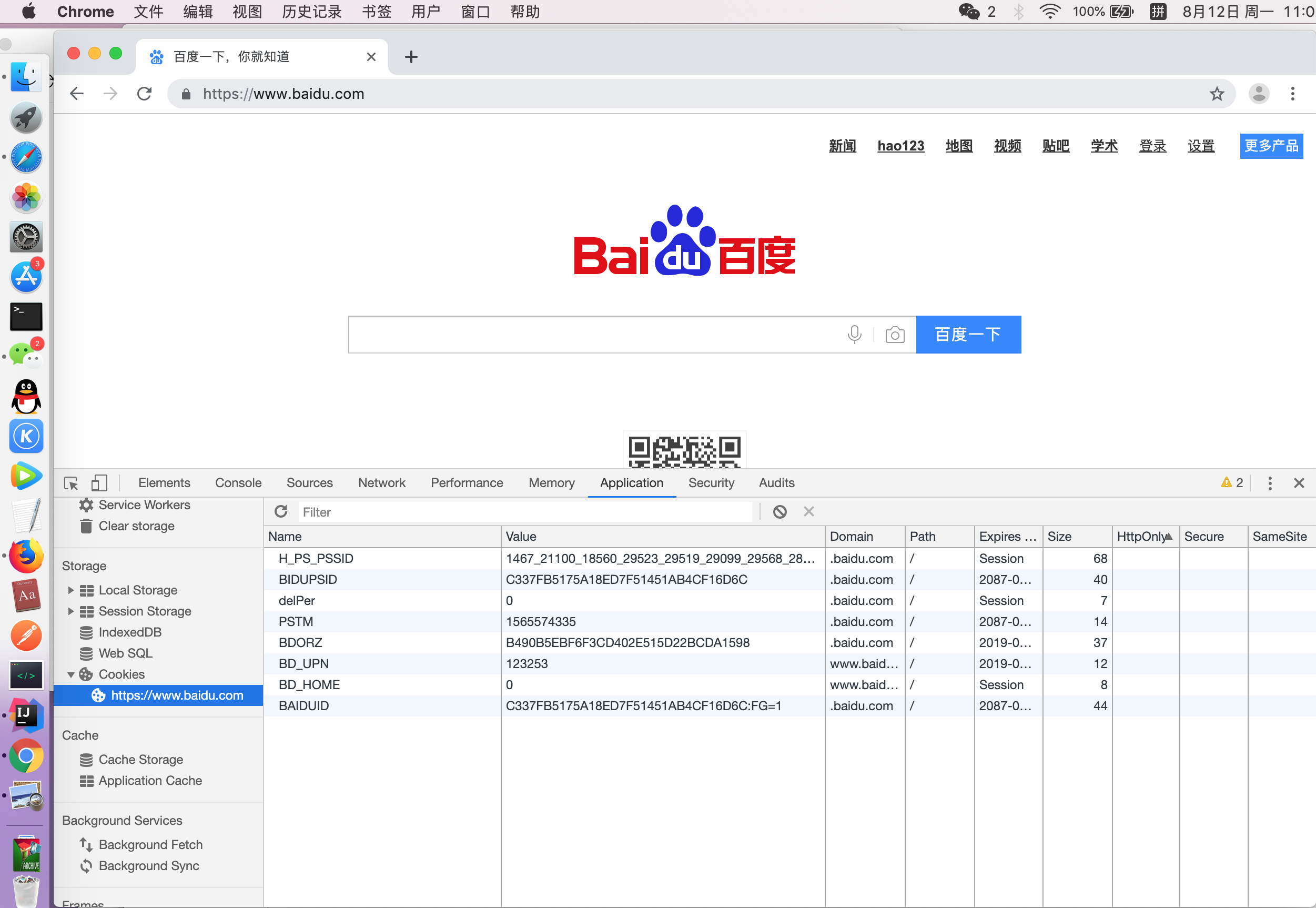Expand the Session Storage tree node

tap(70, 611)
